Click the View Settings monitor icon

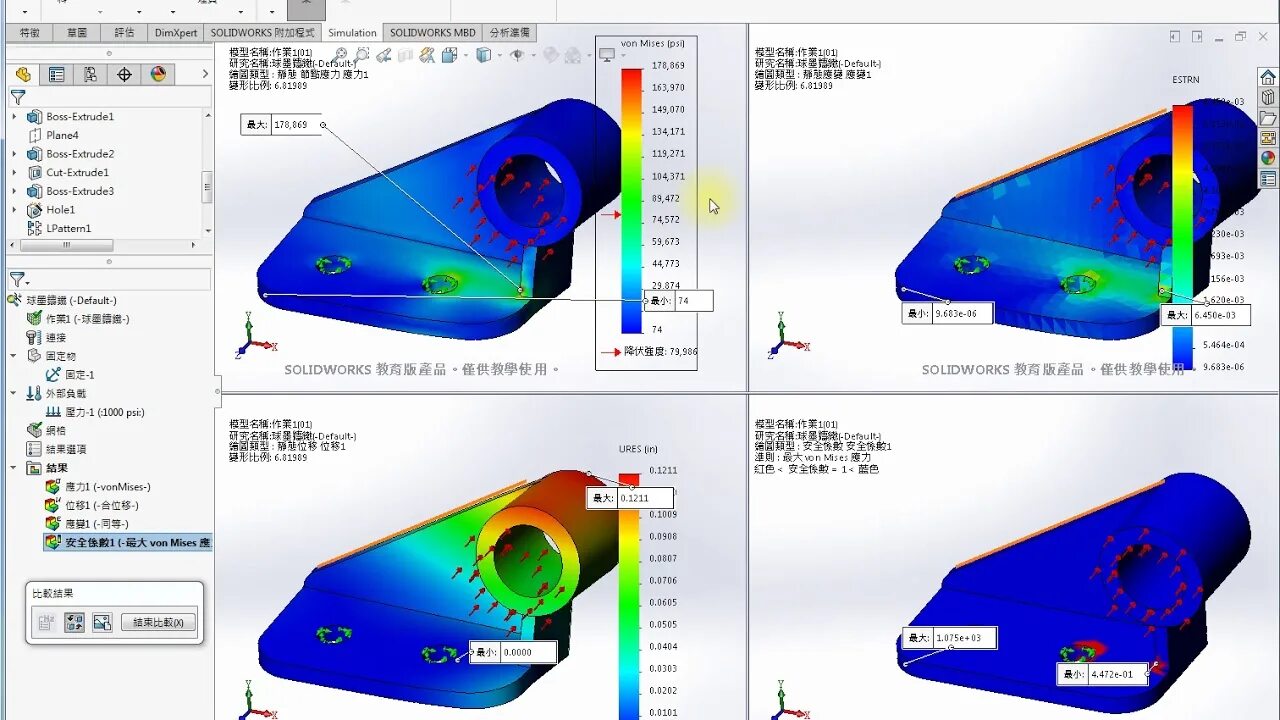(x=606, y=55)
